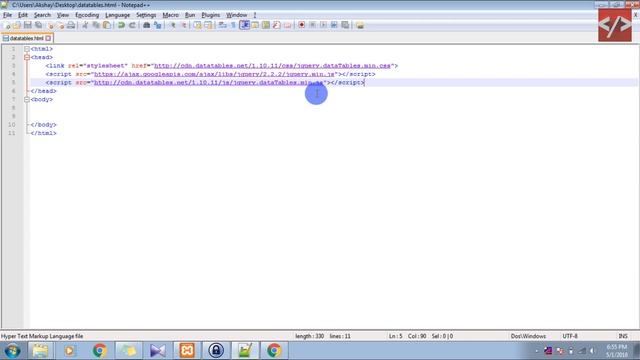Collapse the head fold marker on line 2
This screenshot has width=640, height=360.
pos(27,58)
